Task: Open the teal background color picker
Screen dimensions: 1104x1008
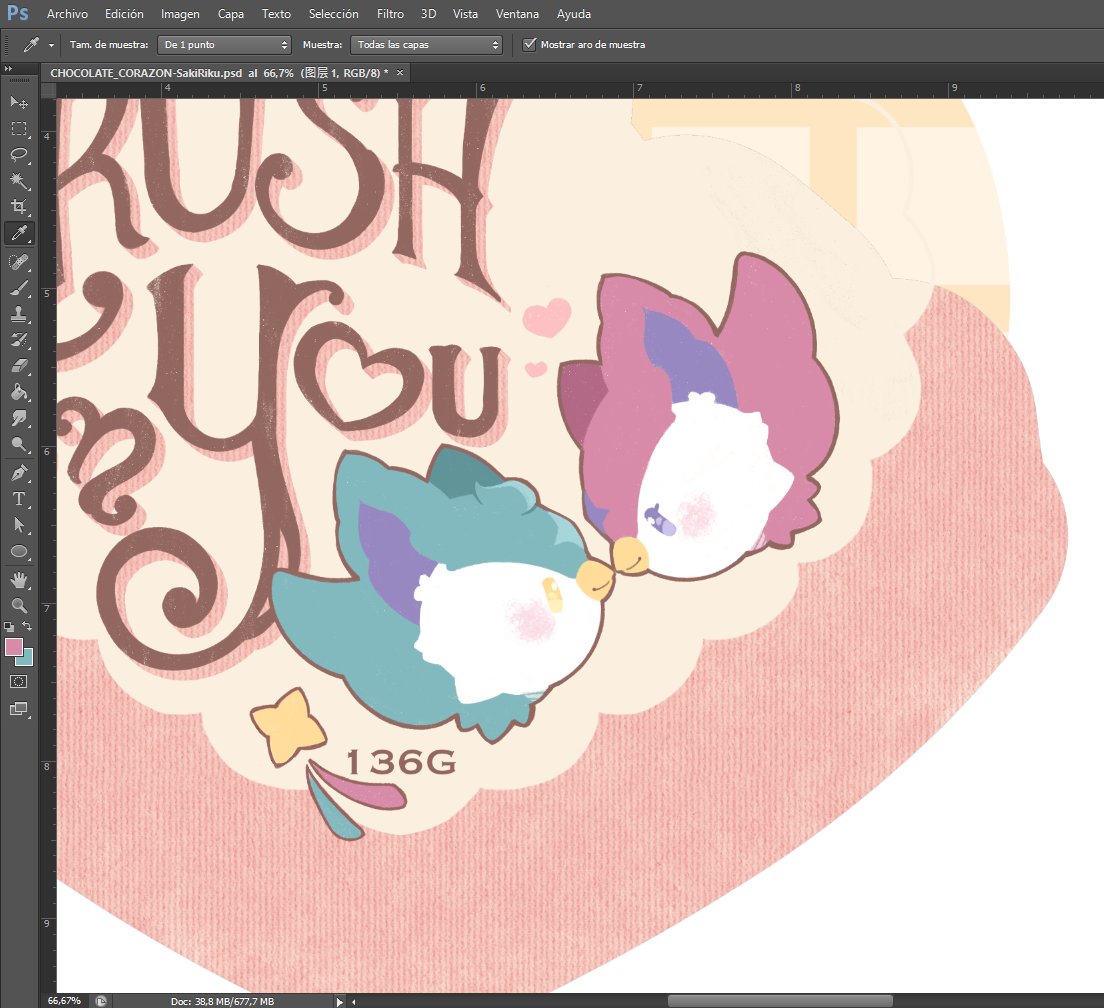Action: click(27, 659)
